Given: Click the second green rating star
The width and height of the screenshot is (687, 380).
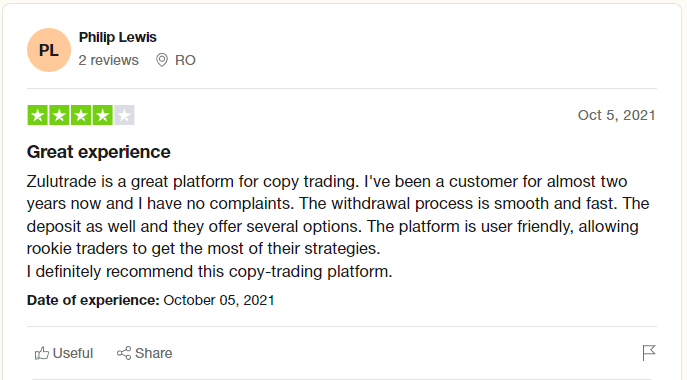Looking at the screenshot, I should [59, 115].
